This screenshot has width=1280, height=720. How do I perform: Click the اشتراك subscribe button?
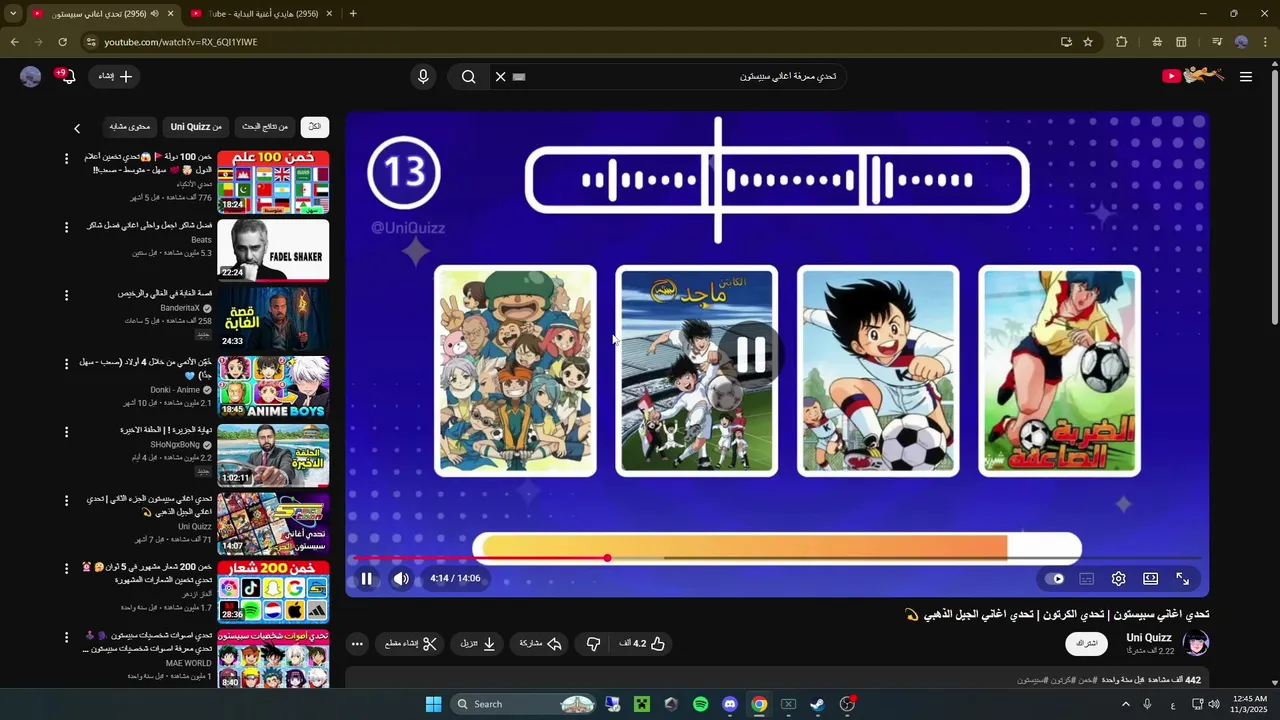pos(1086,643)
